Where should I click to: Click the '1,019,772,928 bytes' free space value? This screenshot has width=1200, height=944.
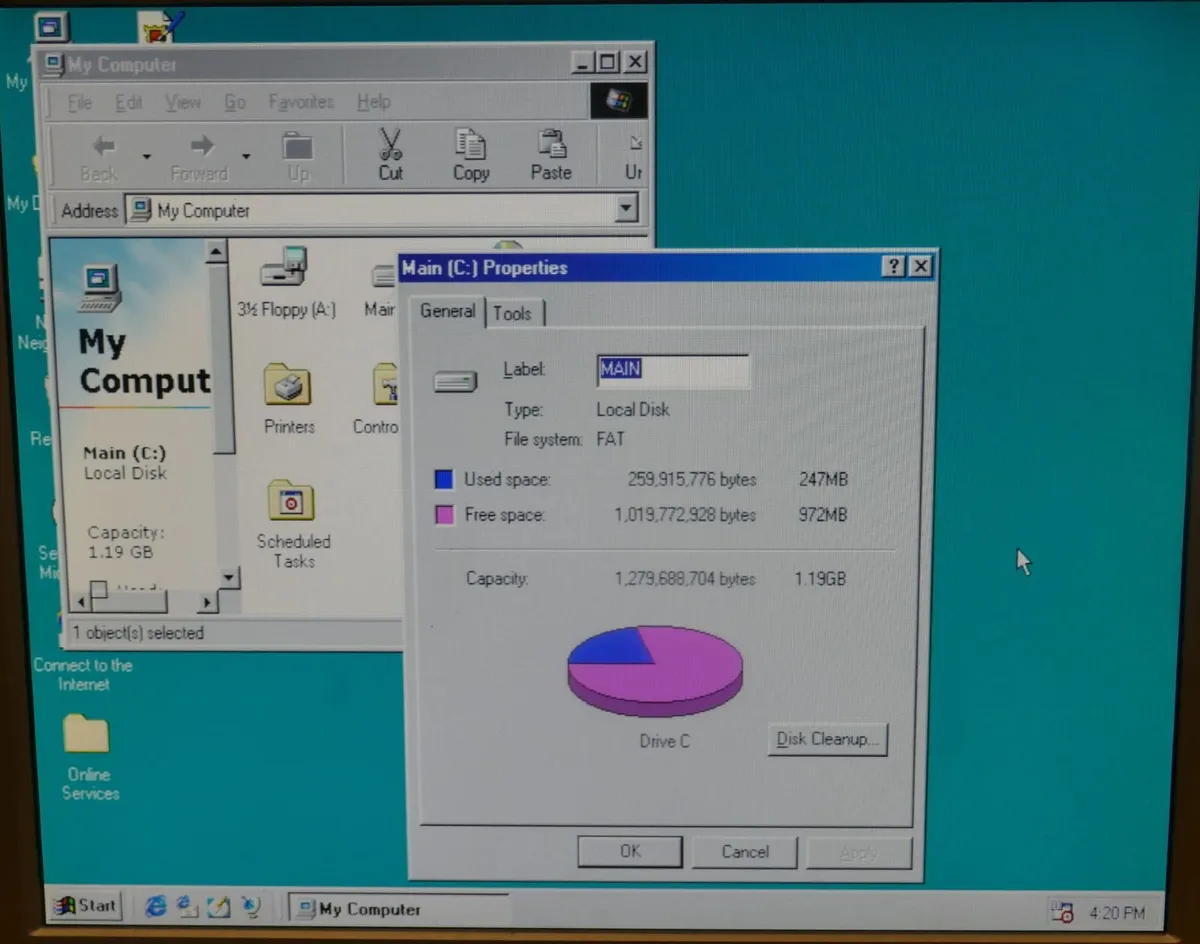[685, 515]
